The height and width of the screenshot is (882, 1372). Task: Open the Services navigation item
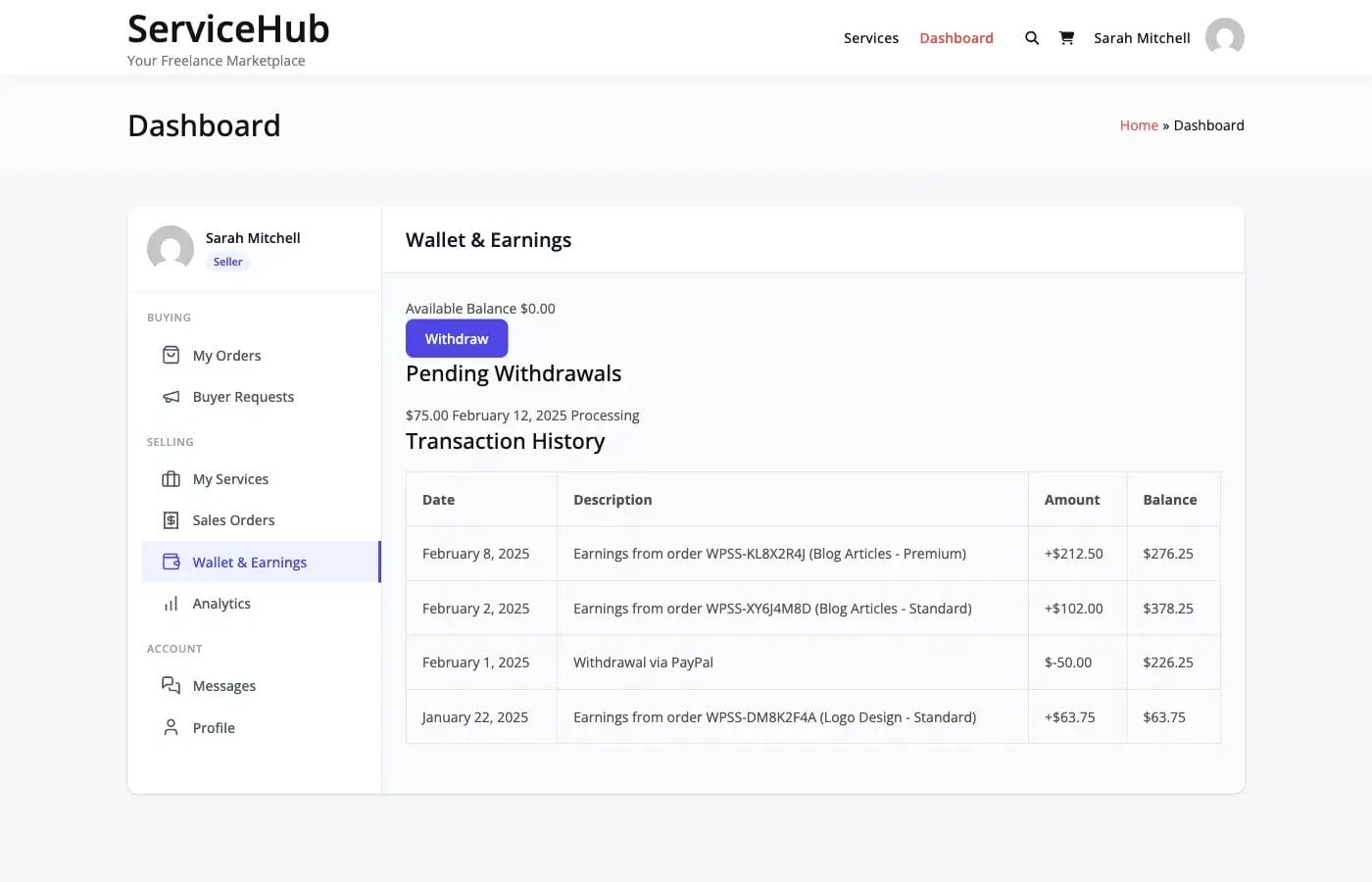(x=870, y=37)
